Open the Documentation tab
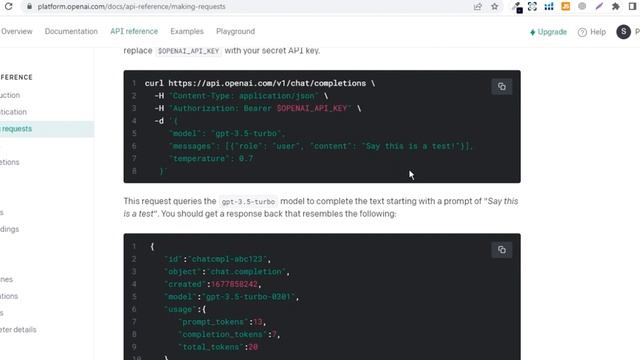 pyautogui.click(x=71, y=31)
